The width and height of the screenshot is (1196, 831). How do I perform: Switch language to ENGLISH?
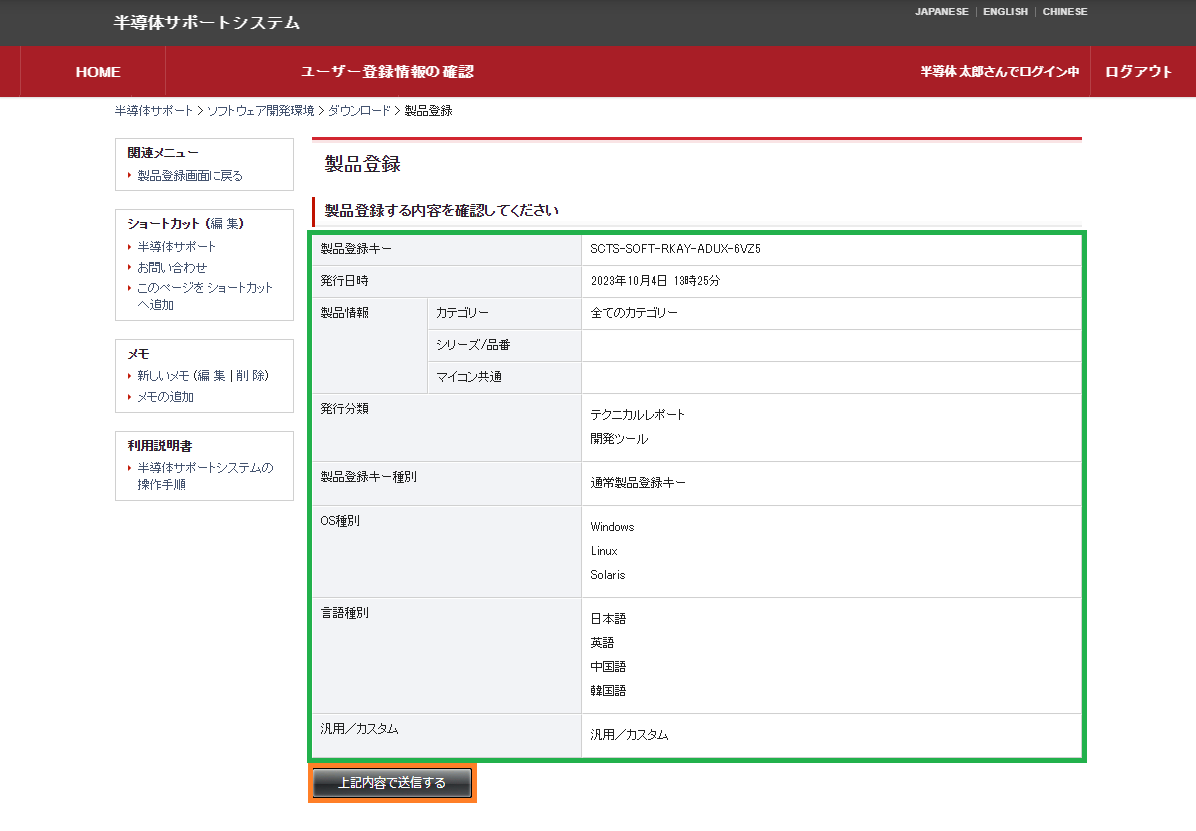click(1005, 11)
